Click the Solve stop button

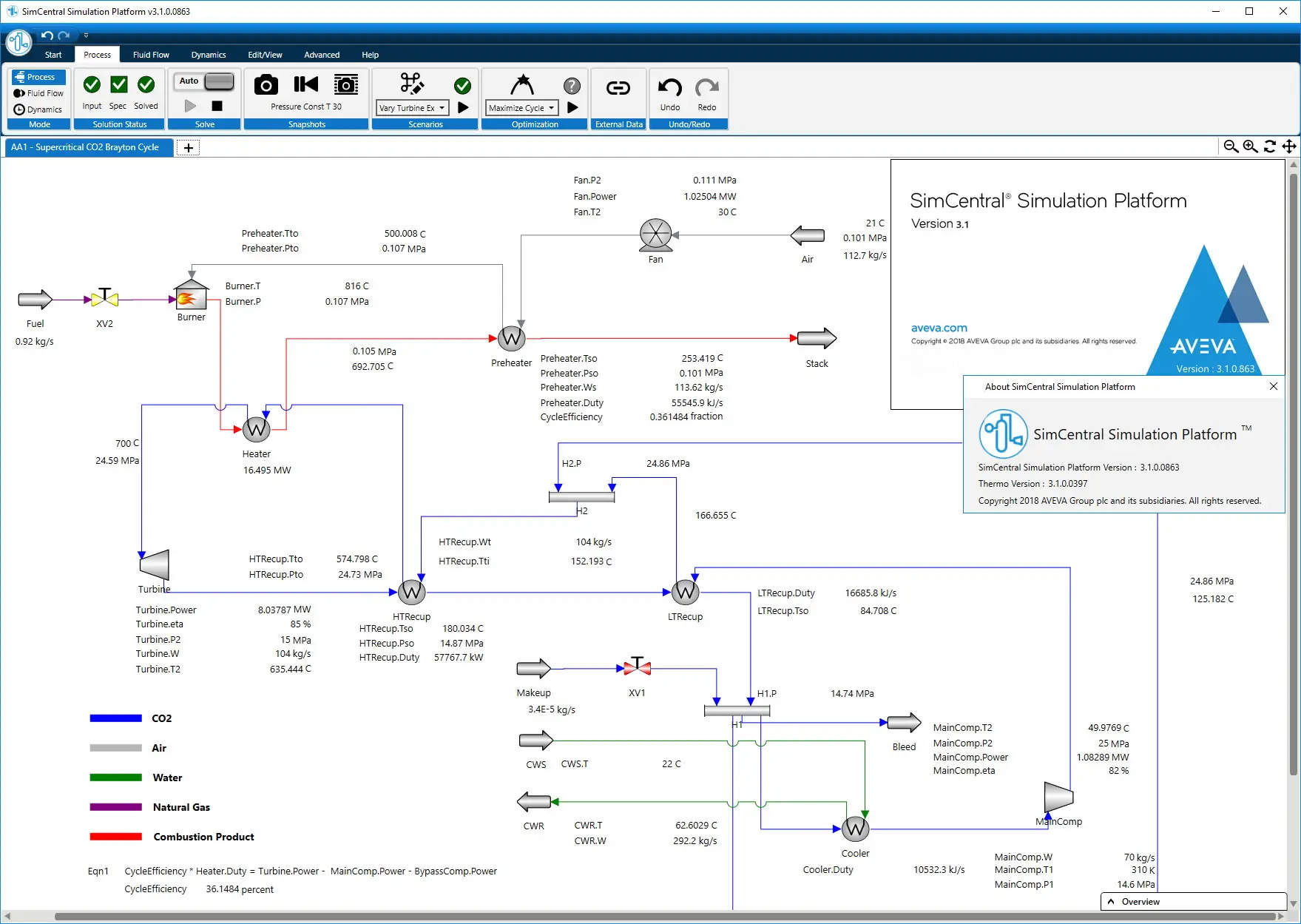pos(217,106)
